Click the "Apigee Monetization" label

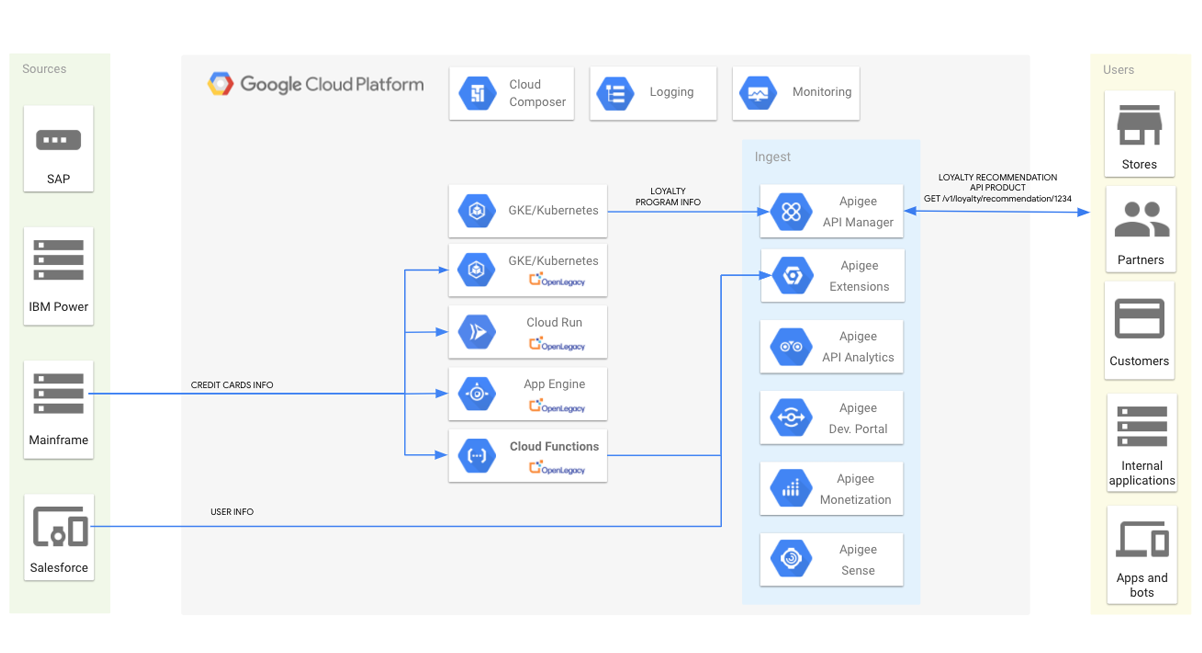pyautogui.click(x=855, y=489)
